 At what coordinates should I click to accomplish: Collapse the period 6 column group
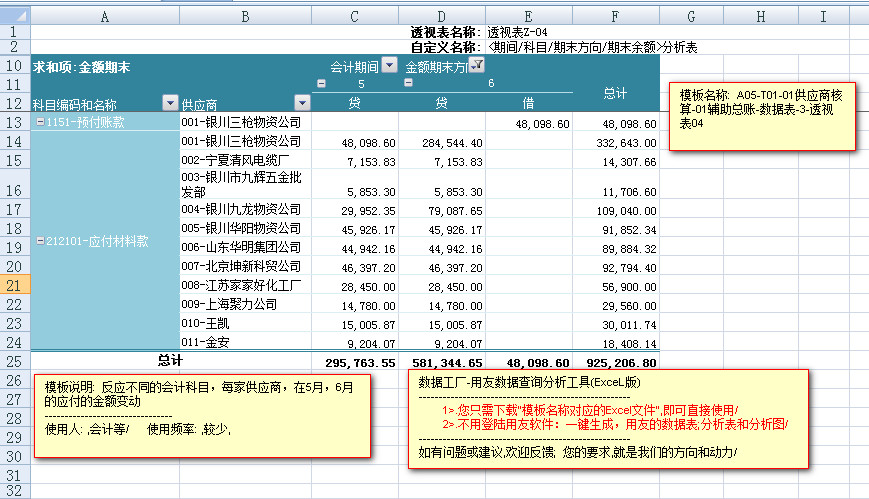pyautogui.click(x=407, y=84)
